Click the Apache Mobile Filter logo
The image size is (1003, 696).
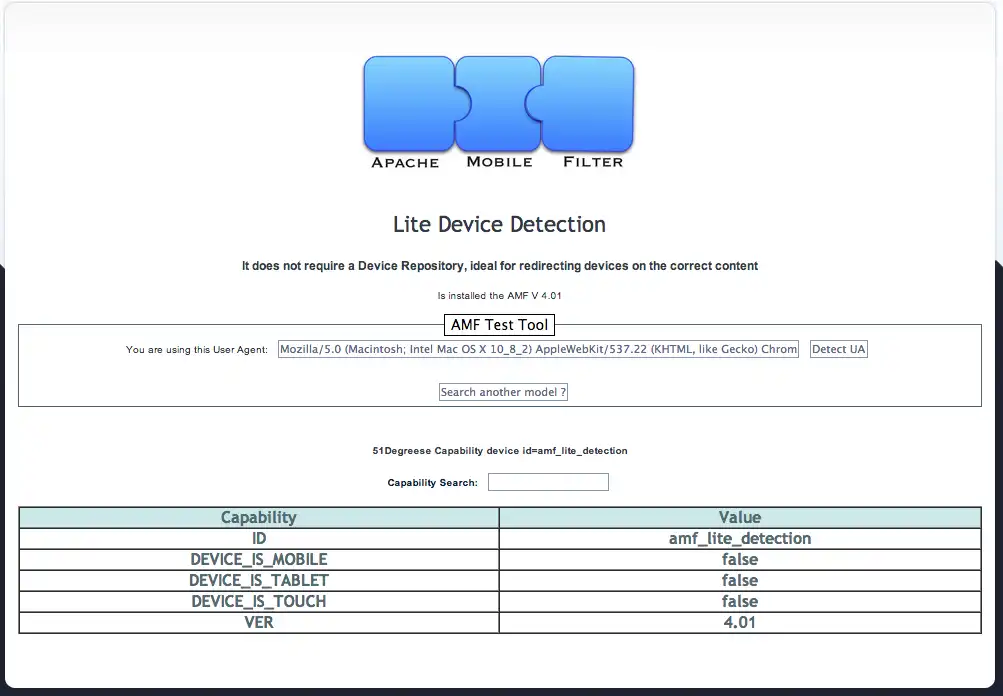point(499,113)
